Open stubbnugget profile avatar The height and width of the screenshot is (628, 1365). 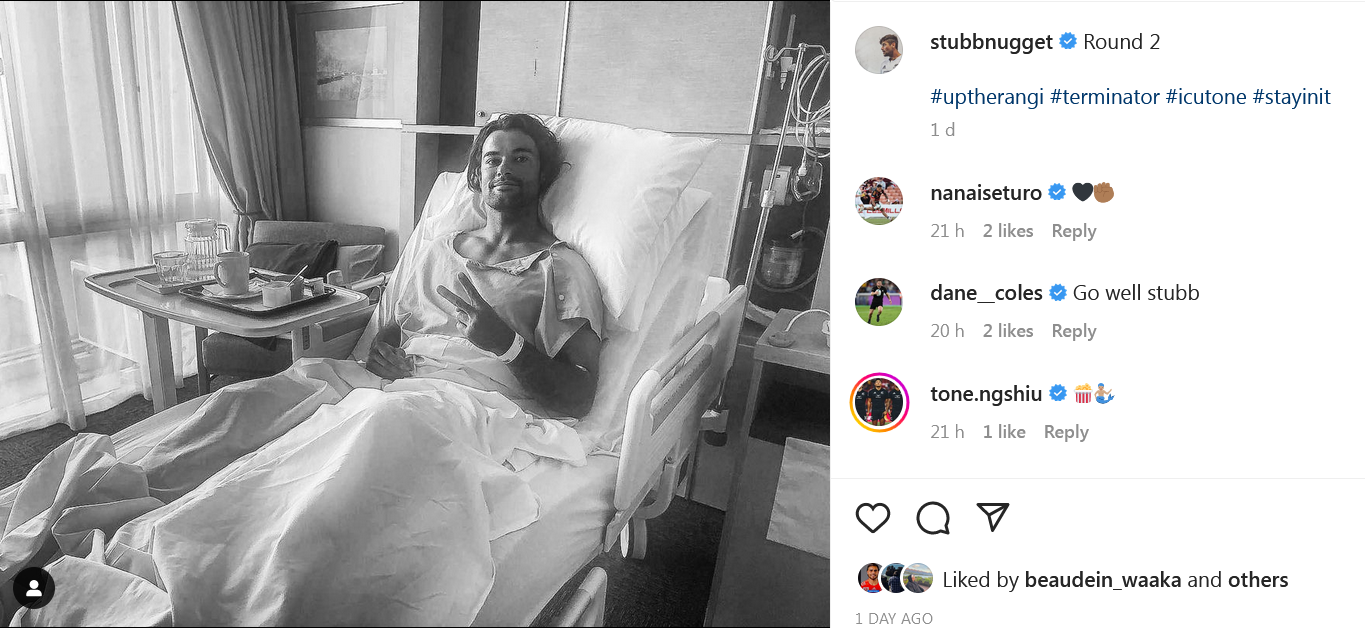879,50
